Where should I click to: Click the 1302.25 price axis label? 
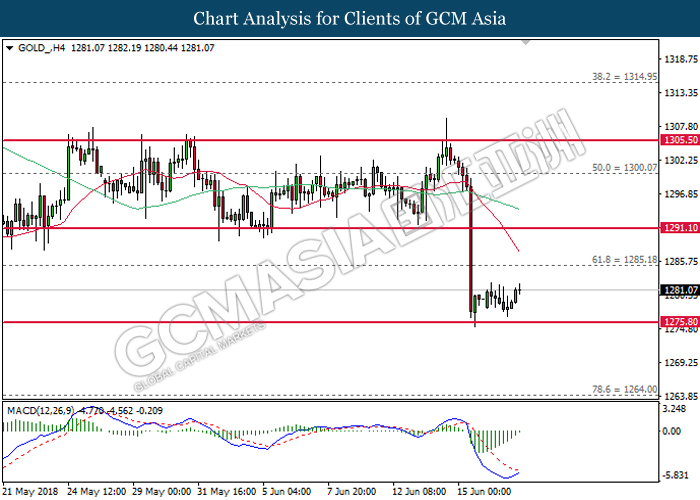coord(681,160)
